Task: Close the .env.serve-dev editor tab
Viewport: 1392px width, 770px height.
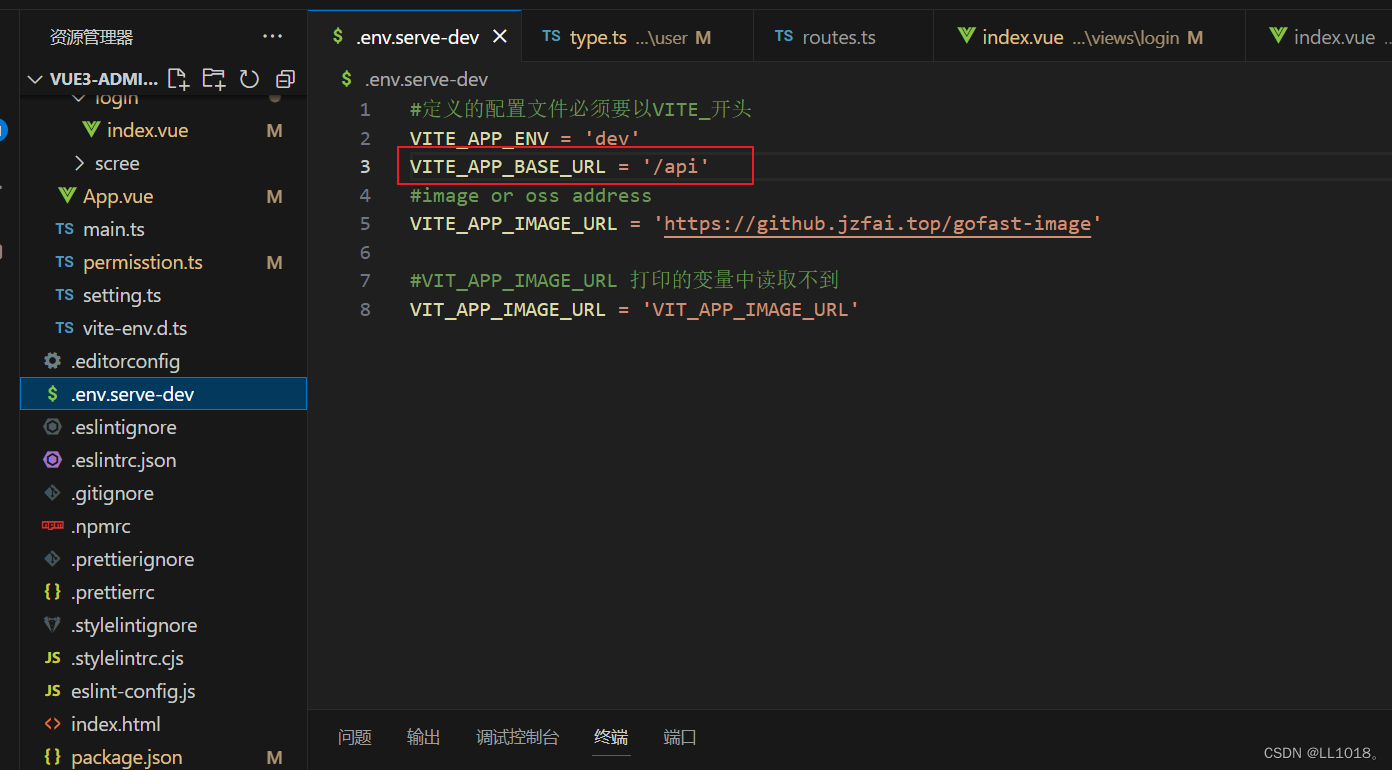Action: coord(500,37)
